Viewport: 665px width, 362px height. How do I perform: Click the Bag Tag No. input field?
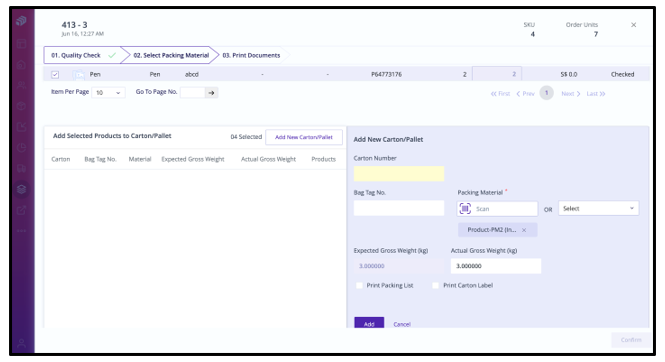tap(399, 208)
